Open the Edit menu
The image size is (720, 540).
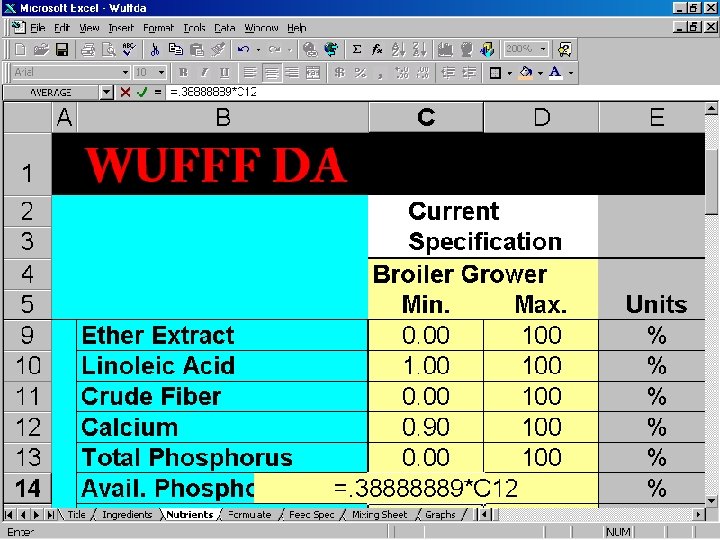click(x=62, y=28)
